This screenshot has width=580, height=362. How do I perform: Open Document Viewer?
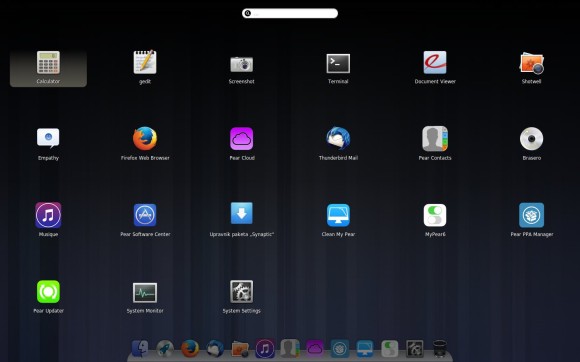click(435, 62)
